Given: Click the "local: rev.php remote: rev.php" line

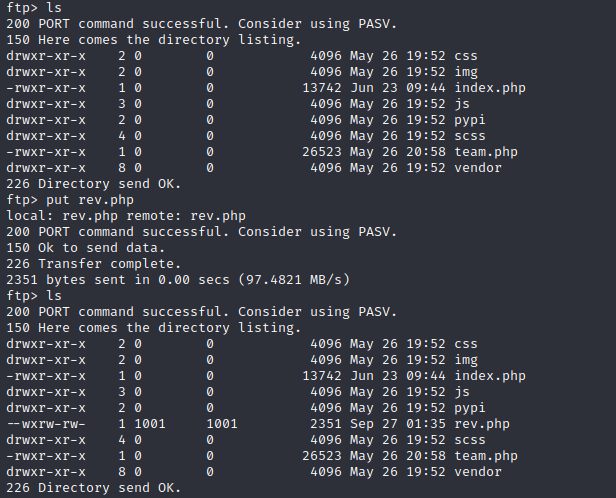Looking at the screenshot, I should (x=125, y=215).
